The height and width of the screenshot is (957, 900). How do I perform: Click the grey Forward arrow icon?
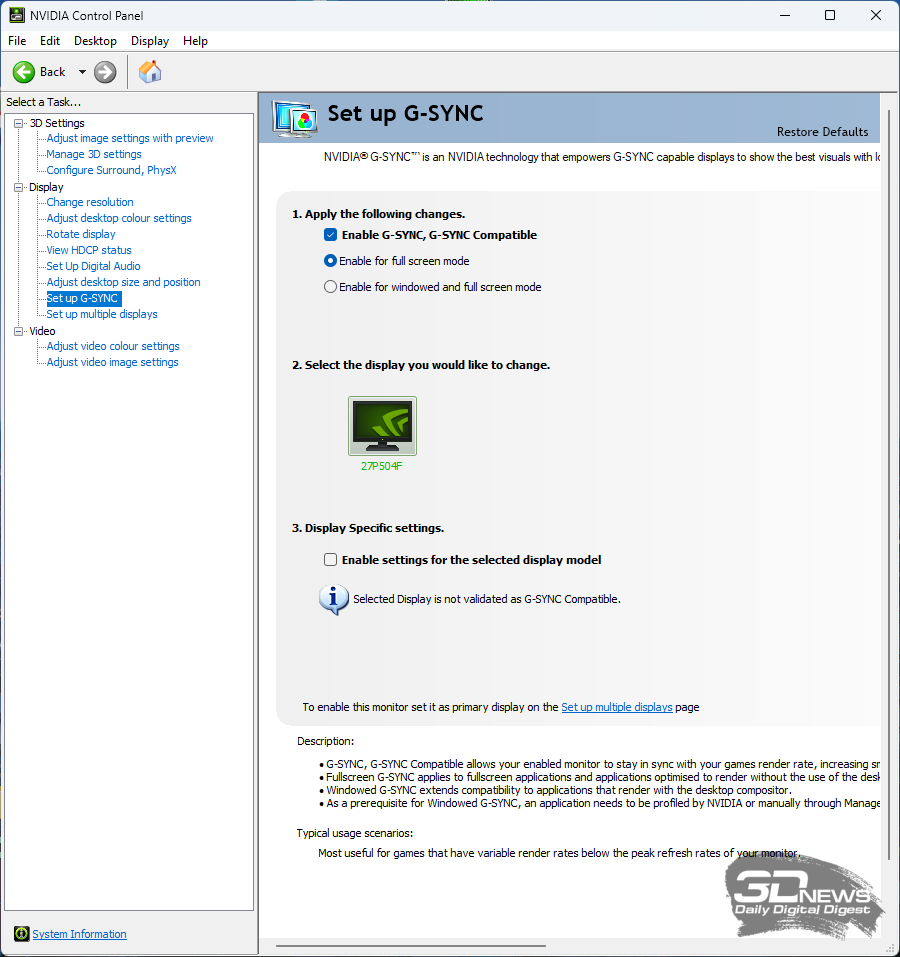point(105,72)
